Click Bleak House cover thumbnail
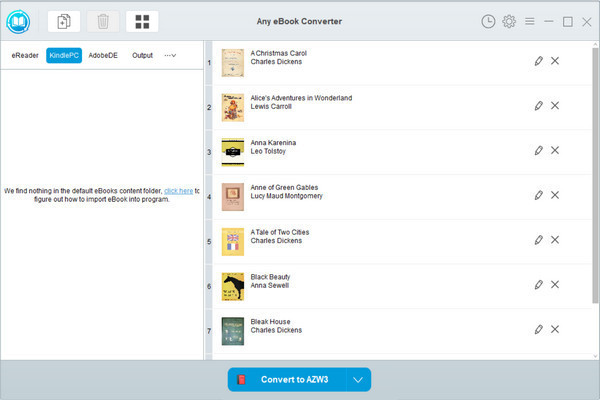The image size is (600, 400). pyautogui.click(x=233, y=331)
